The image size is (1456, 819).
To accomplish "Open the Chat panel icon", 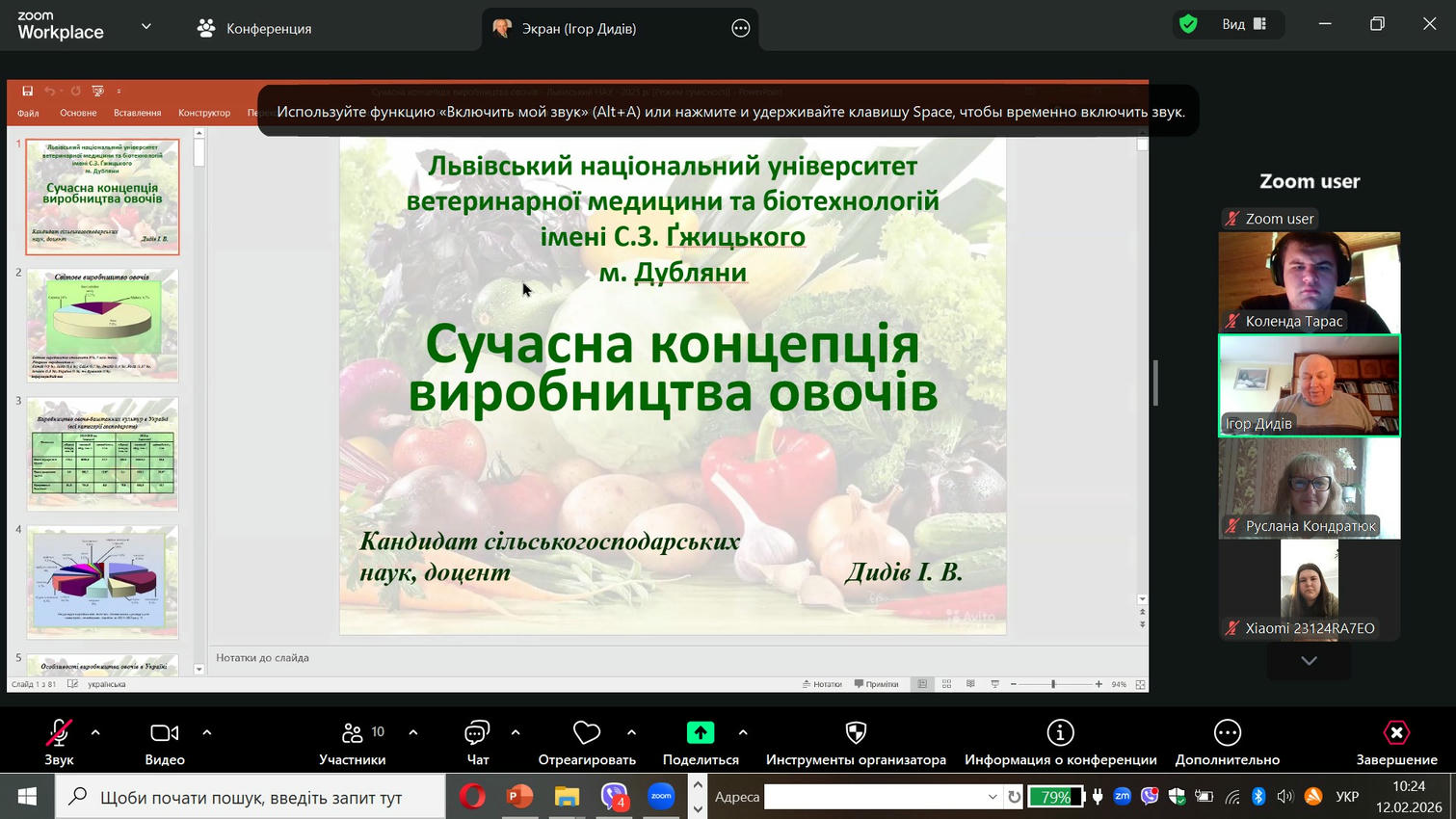I will pyautogui.click(x=477, y=733).
